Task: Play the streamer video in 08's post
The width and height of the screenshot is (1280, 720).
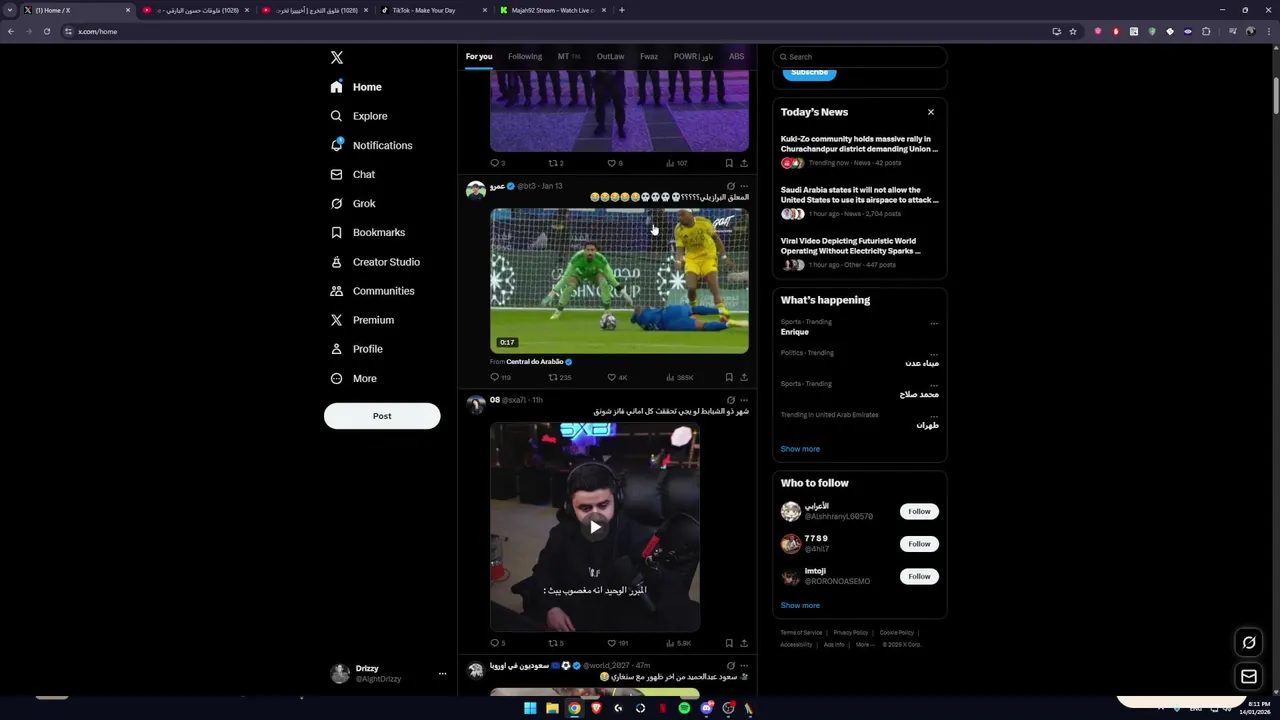Action: pyautogui.click(x=595, y=527)
